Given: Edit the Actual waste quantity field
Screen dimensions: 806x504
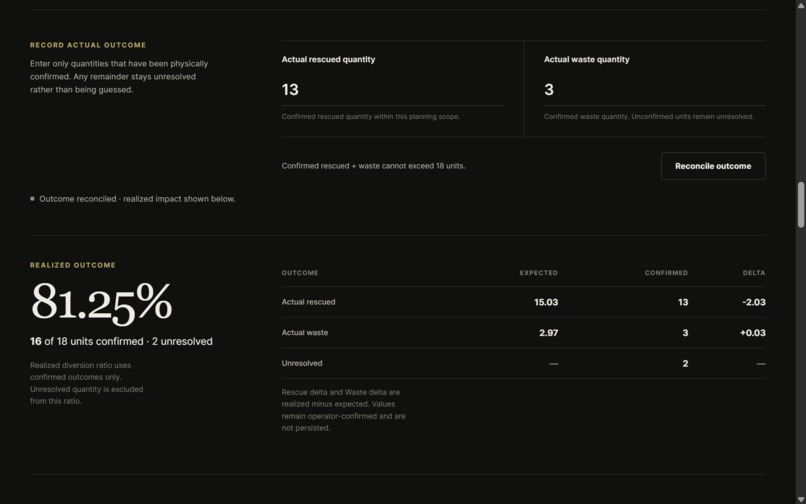Looking at the screenshot, I should pos(654,90).
